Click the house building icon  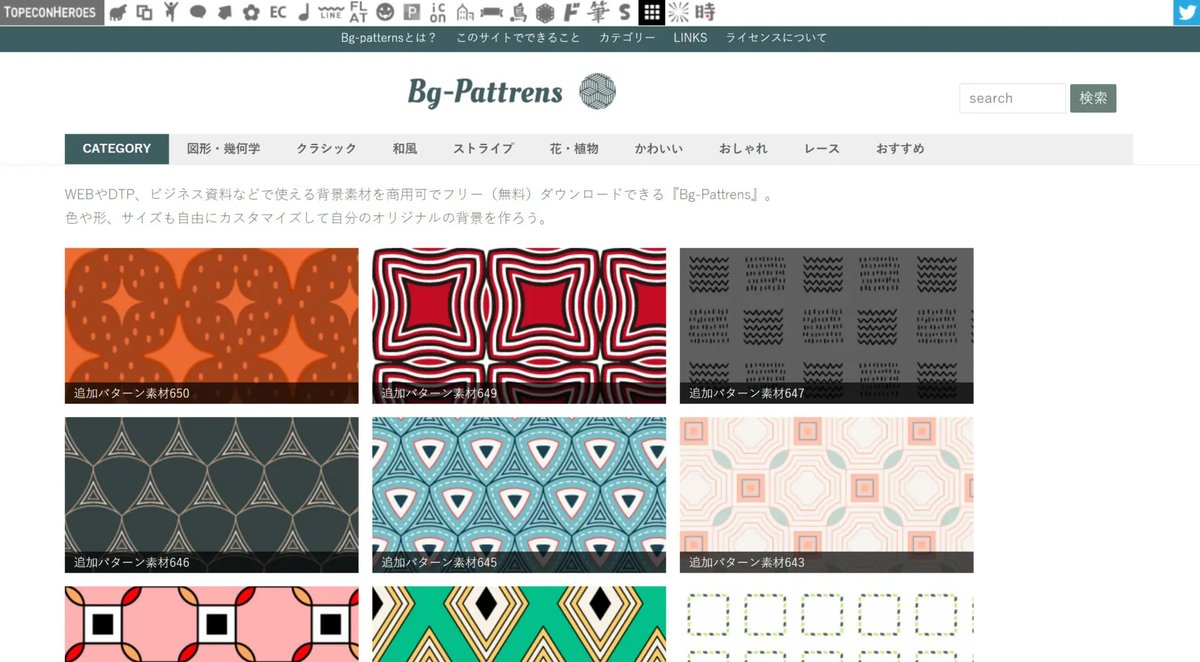(465, 13)
